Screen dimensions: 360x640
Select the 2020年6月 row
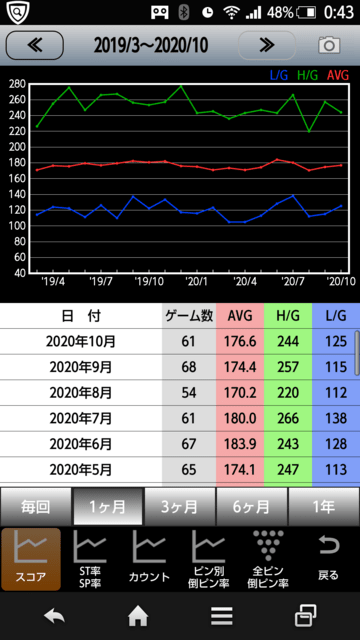(180, 444)
